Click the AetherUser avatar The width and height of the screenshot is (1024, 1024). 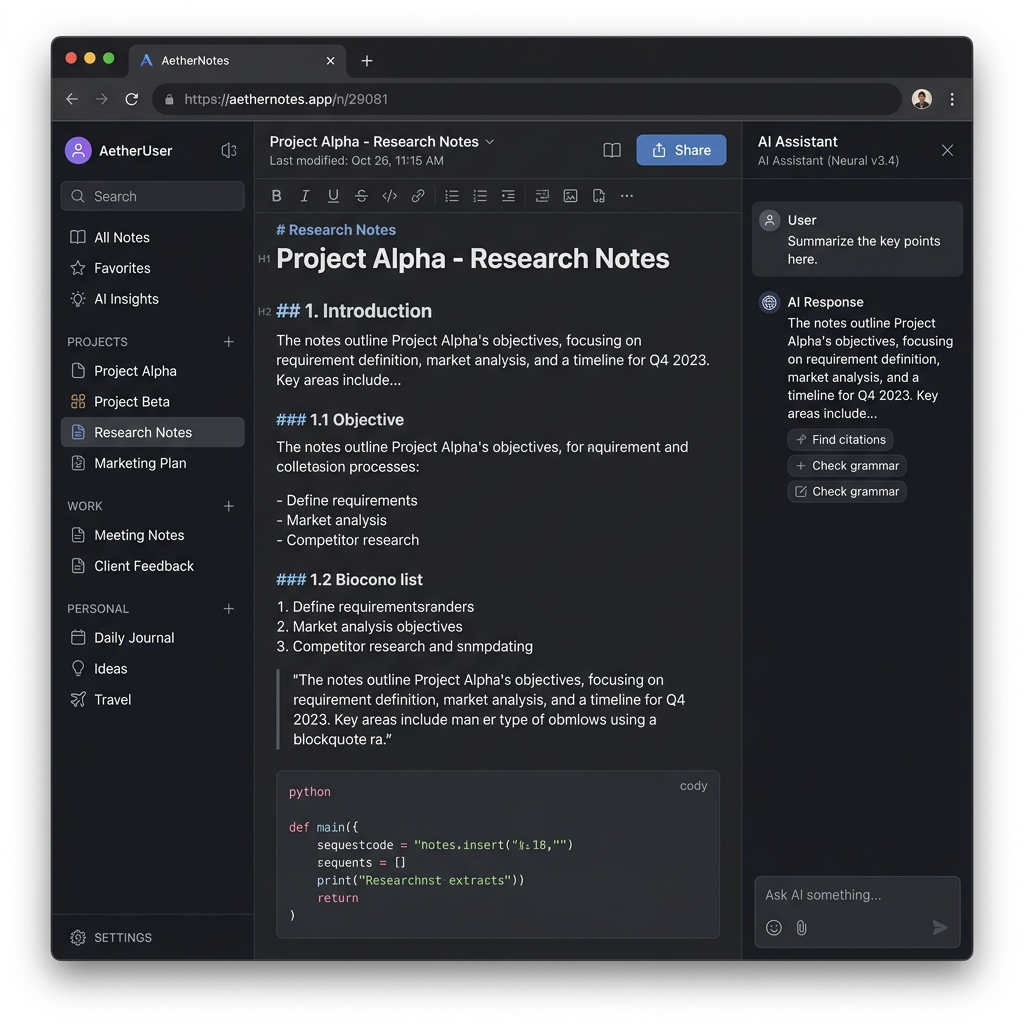pyautogui.click(x=78, y=151)
